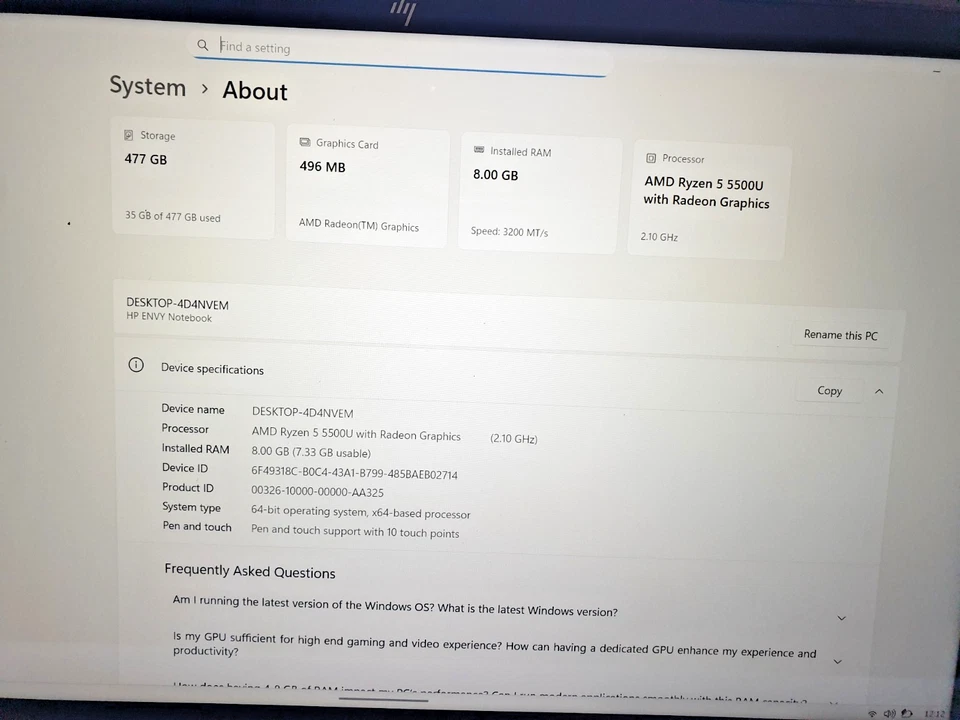
Task: Select the Installed RAM value 8.00 GB
Action: click(x=495, y=174)
